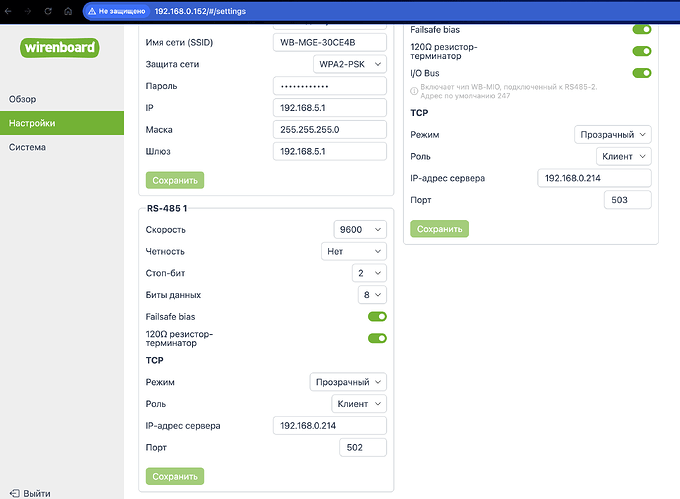Click the Порт field with 503
680x499 pixels.
(628, 200)
